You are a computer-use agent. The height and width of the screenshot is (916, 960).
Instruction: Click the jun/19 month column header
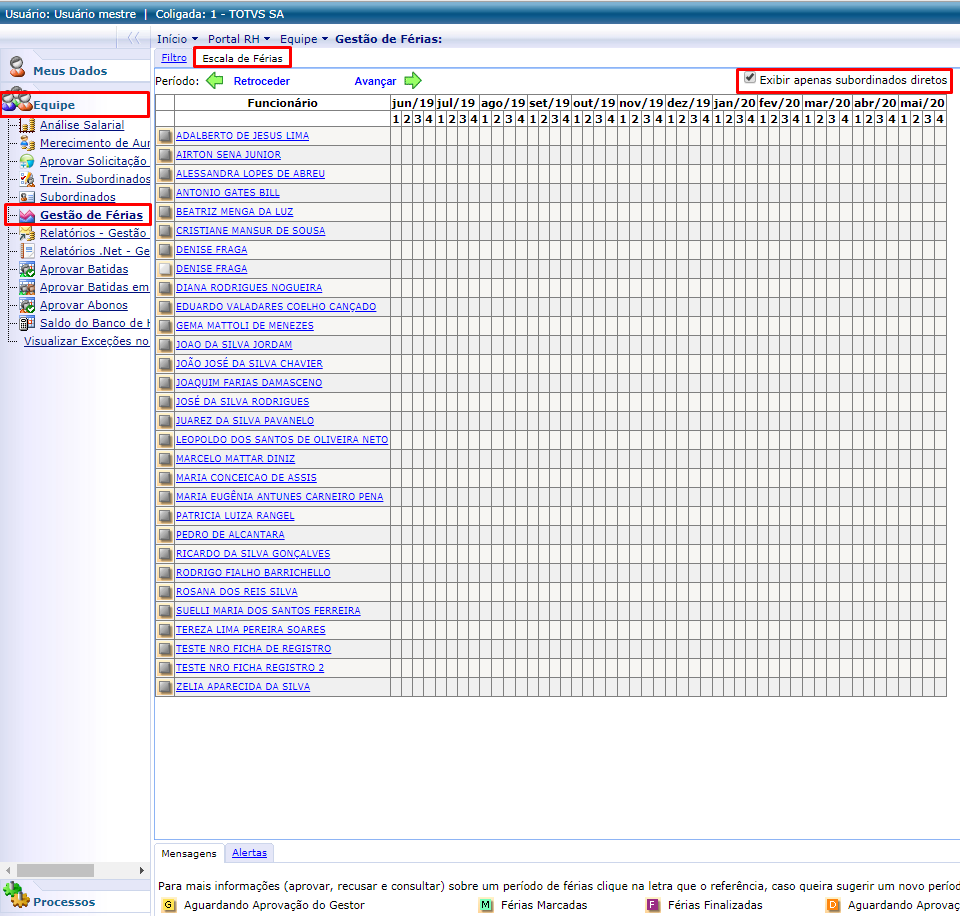pos(413,103)
